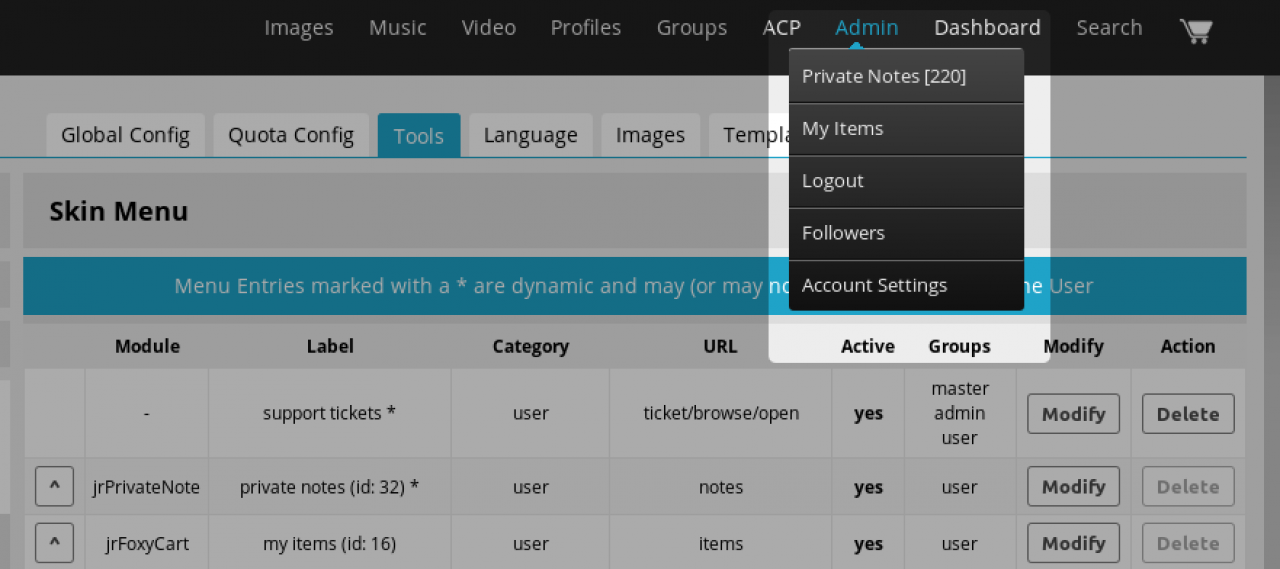Switch to the Global Config tab
The height and width of the screenshot is (569, 1280).
125,135
